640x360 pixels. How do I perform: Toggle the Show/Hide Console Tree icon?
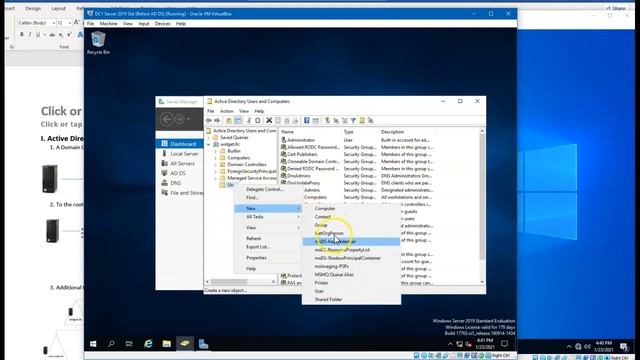(238, 120)
